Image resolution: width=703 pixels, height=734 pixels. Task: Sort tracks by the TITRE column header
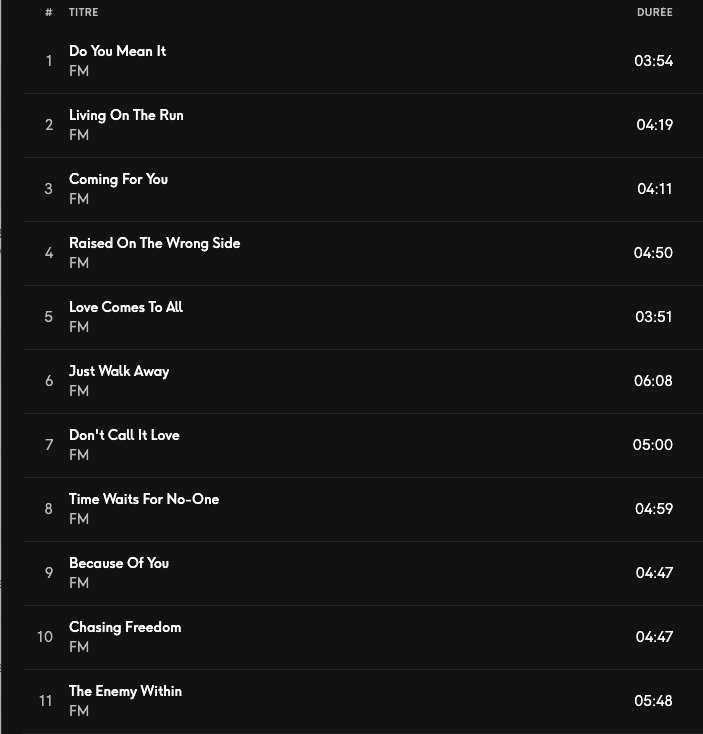pyautogui.click(x=83, y=12)
